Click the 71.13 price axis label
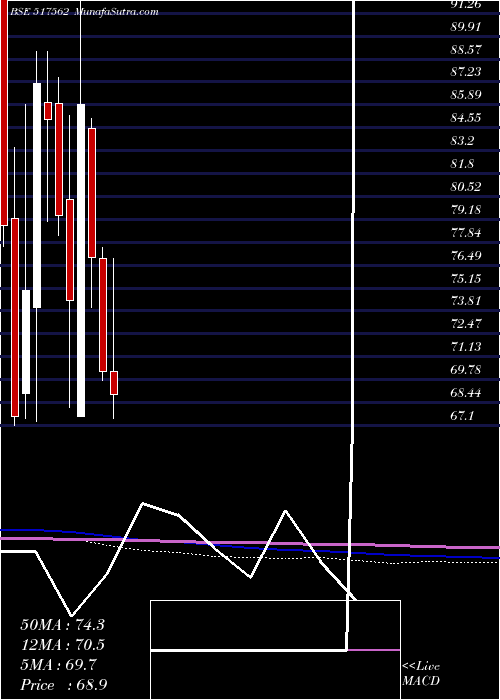500x700 pixels. tap(466, 346)
